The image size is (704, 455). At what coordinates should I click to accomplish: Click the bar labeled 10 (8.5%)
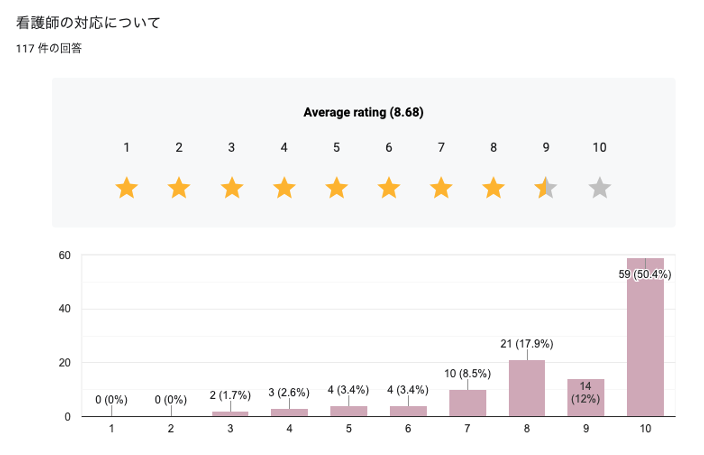[x=467, y=403]
